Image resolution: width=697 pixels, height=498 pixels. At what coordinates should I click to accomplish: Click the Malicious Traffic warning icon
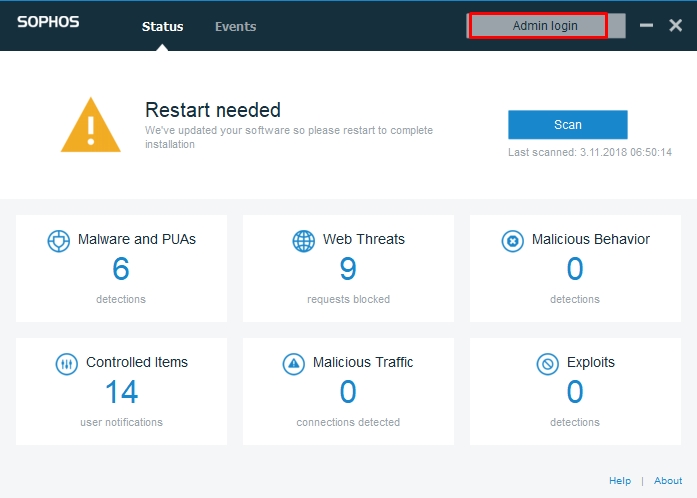[x=294, y=364]
